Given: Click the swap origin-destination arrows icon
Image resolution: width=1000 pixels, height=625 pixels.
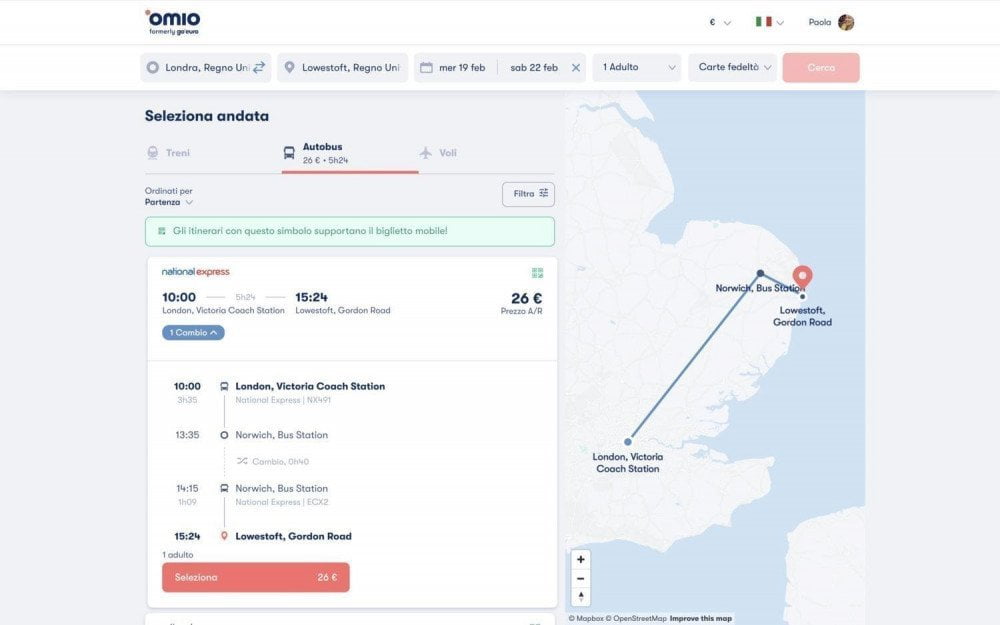Looking at the screenshot, I should (260, 66).
